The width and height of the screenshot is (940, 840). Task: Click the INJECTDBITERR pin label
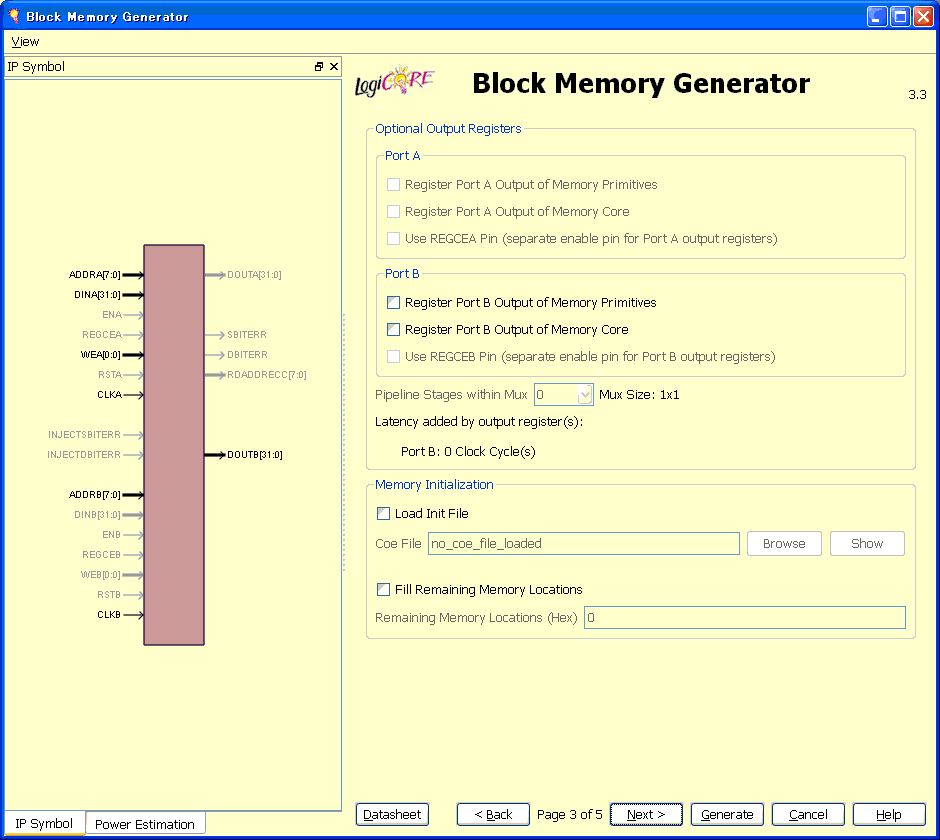click(x=84, y=454)
